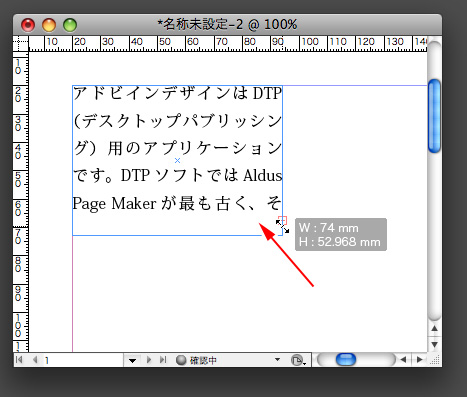
Task: Click the vertical scrollbar up arrow
Action: click(x=434, y=329)
